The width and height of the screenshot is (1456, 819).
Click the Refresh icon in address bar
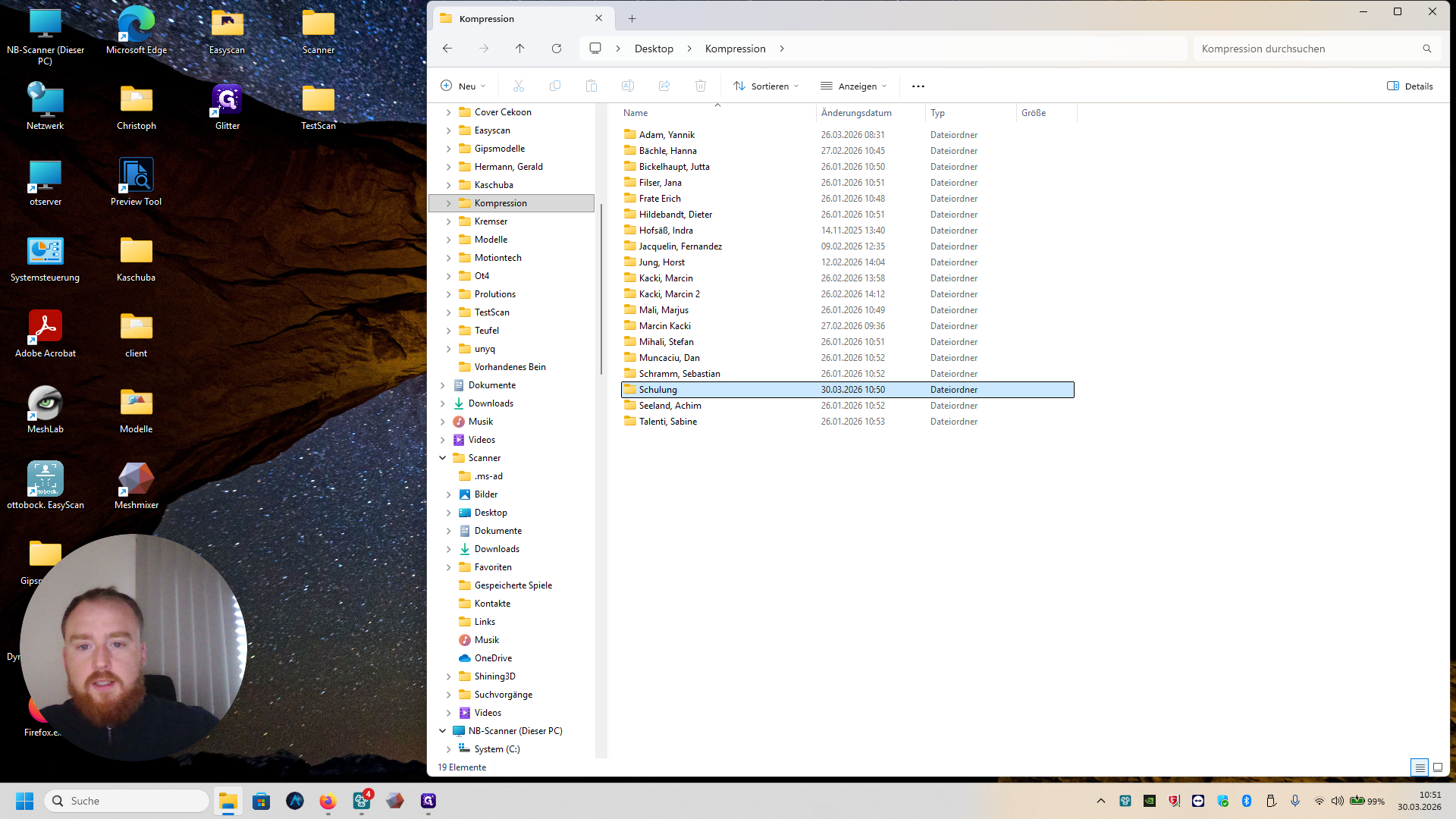point(557,49)
